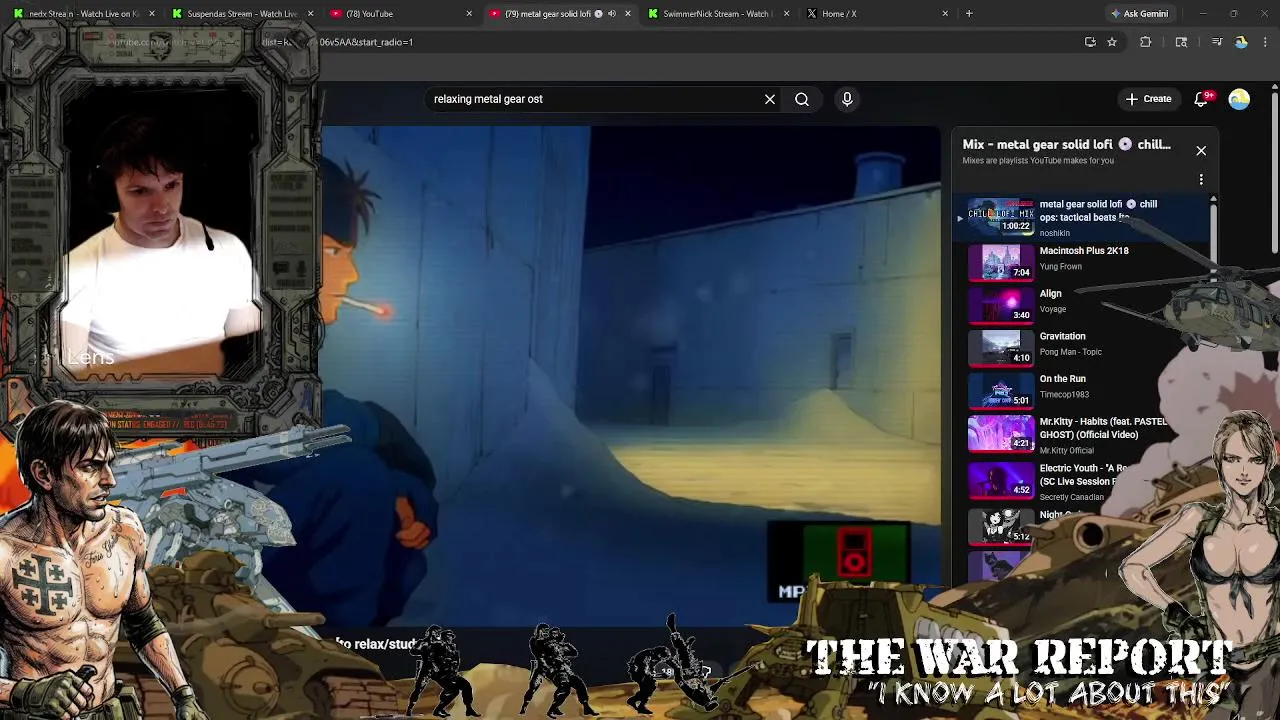Screen dimensions: 1280x720
Task: Play 'Align' by Voyage in the mix
Action: 1050,294
